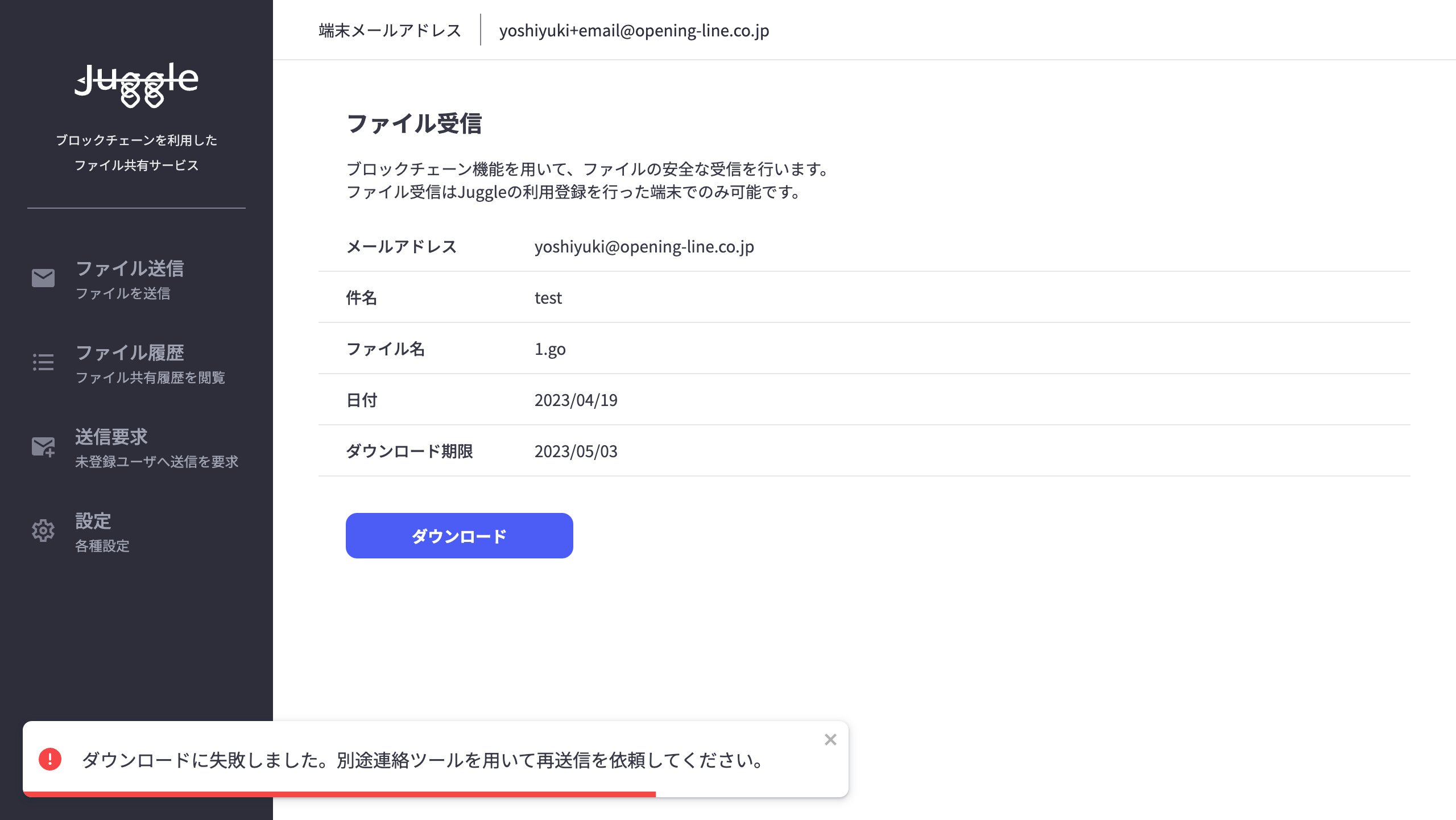Viewport: 1456px width, 820px height.
Task: Open the 設定 menu item
Action: (x=93, y=521)
